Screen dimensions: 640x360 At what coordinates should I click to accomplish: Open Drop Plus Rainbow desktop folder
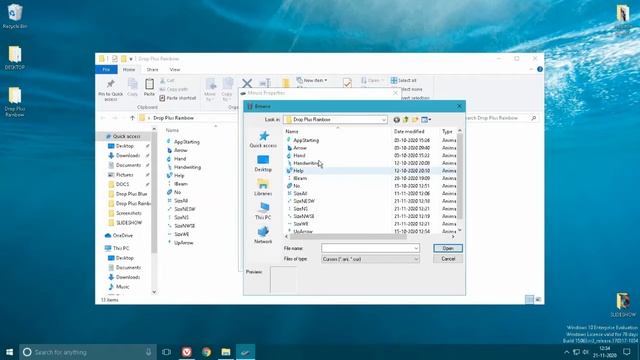(x=15, y=102)
